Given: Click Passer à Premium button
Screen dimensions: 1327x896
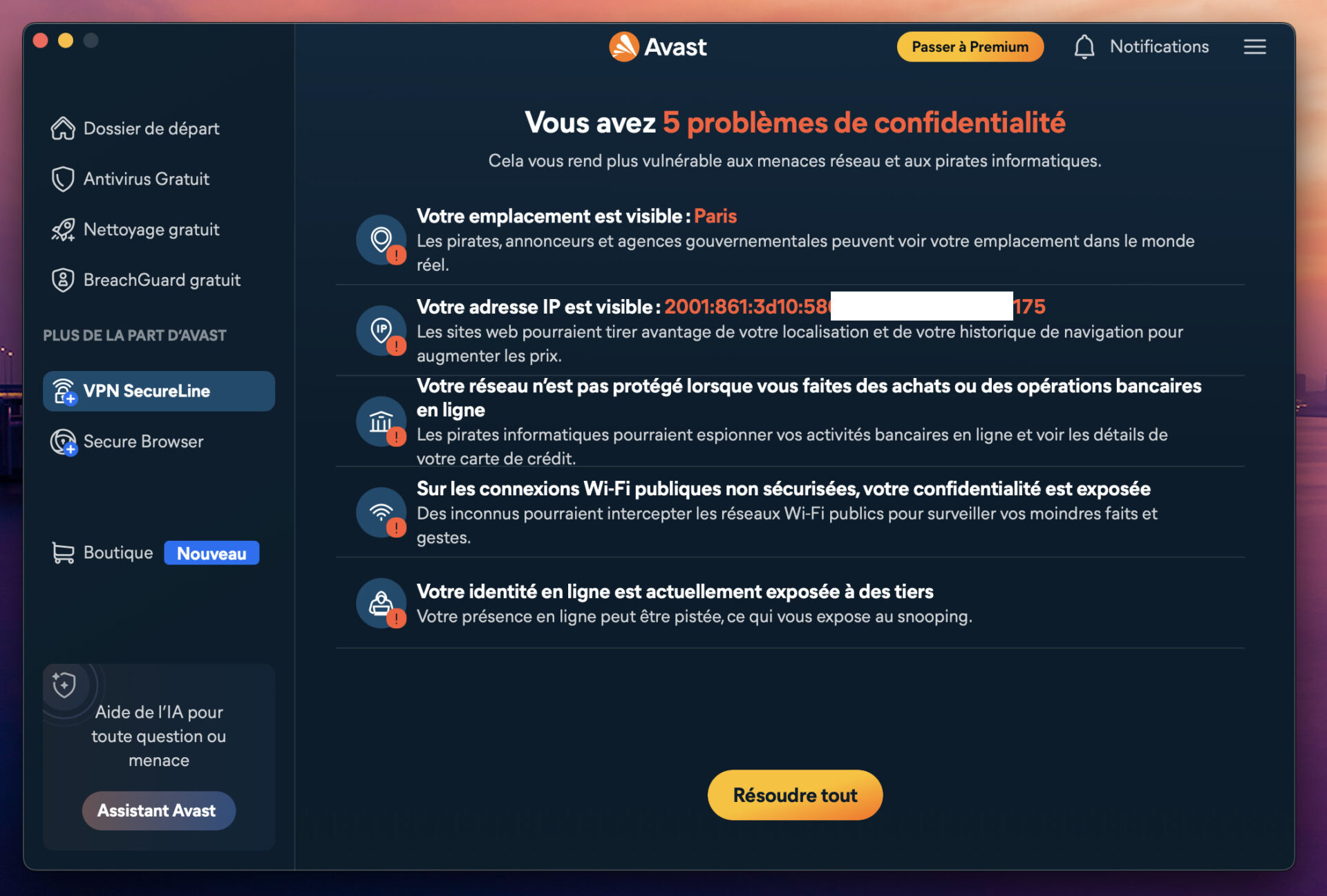Looking at the screenshot, I should (x=970, y=47).
